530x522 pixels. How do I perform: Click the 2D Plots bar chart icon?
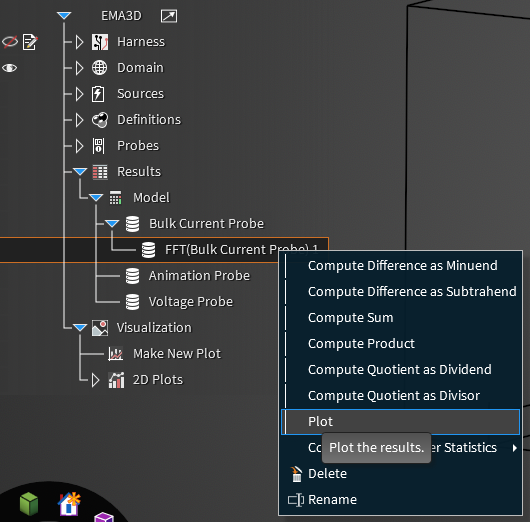[x=116, y=380]
